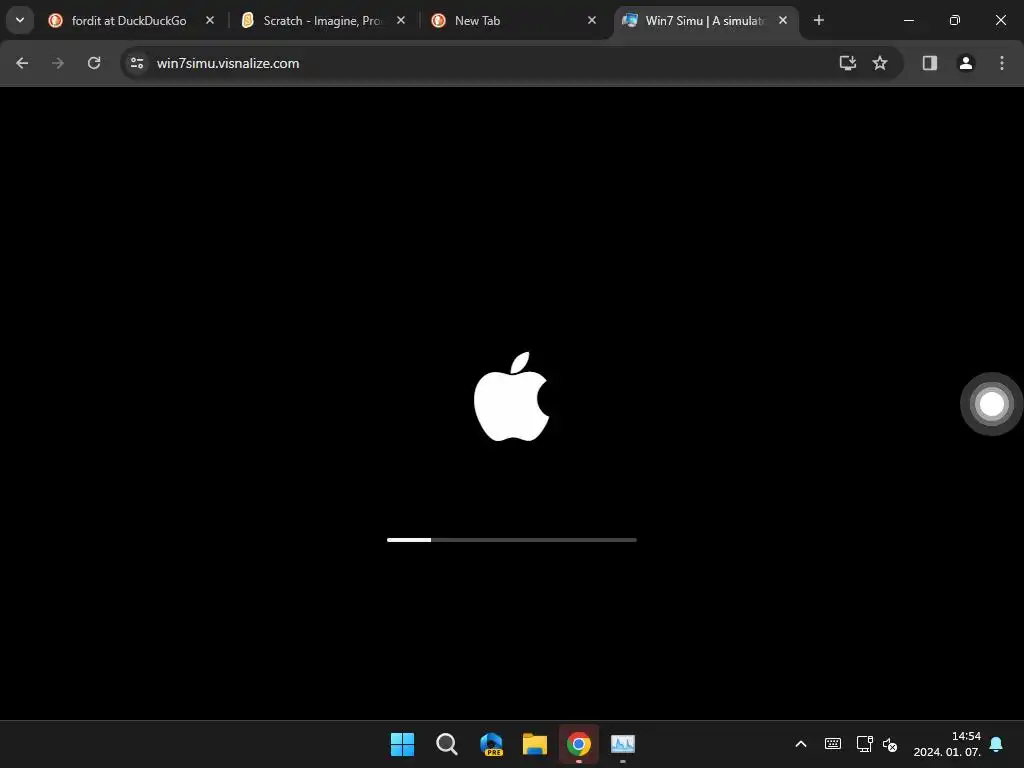Screen dimensions: 1024x768
Task: Bookmark this page with the star
Action: click(x=880, y=63)
